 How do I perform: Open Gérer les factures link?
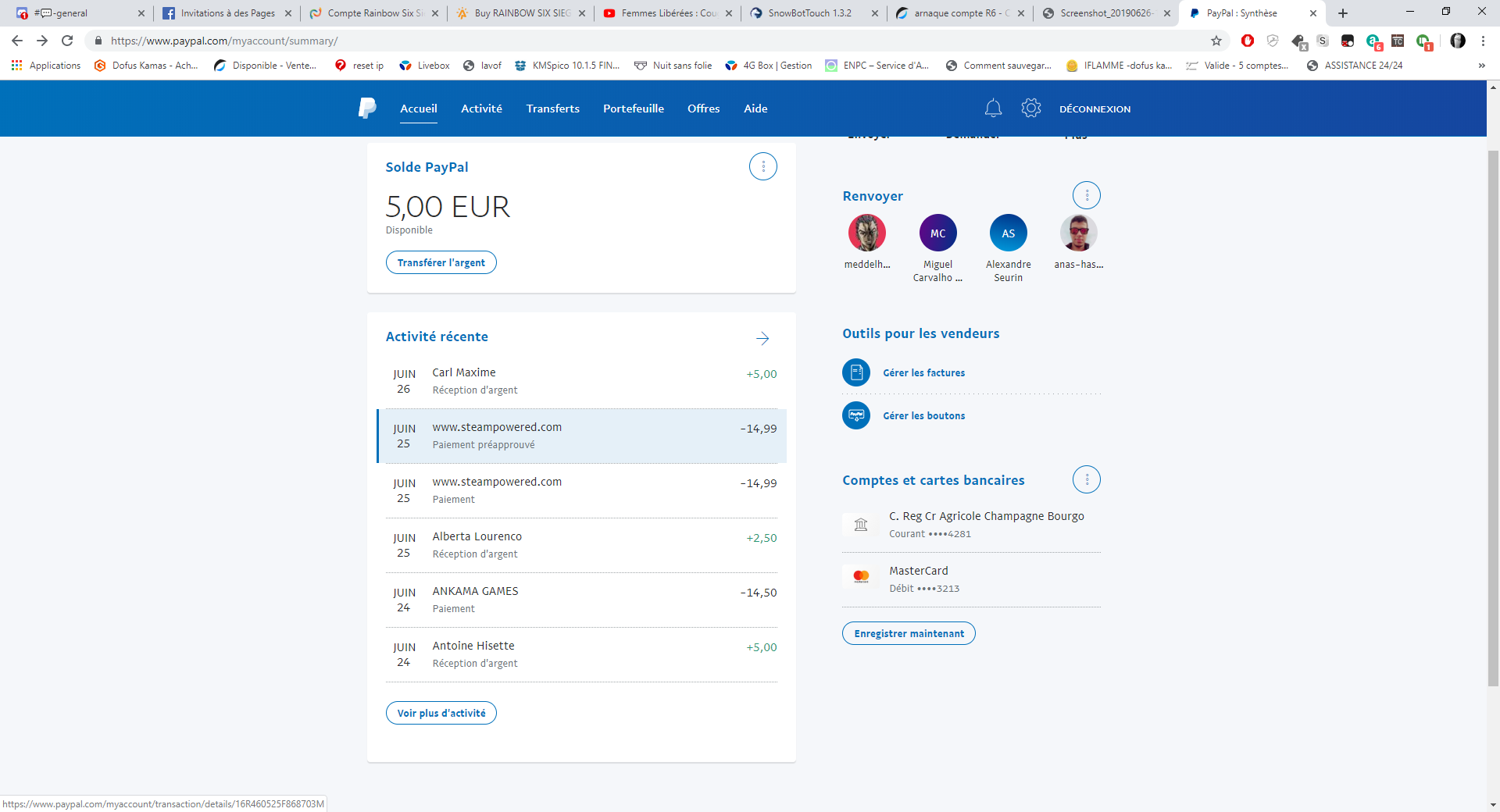pyautogui.click(x=923, y=373)
